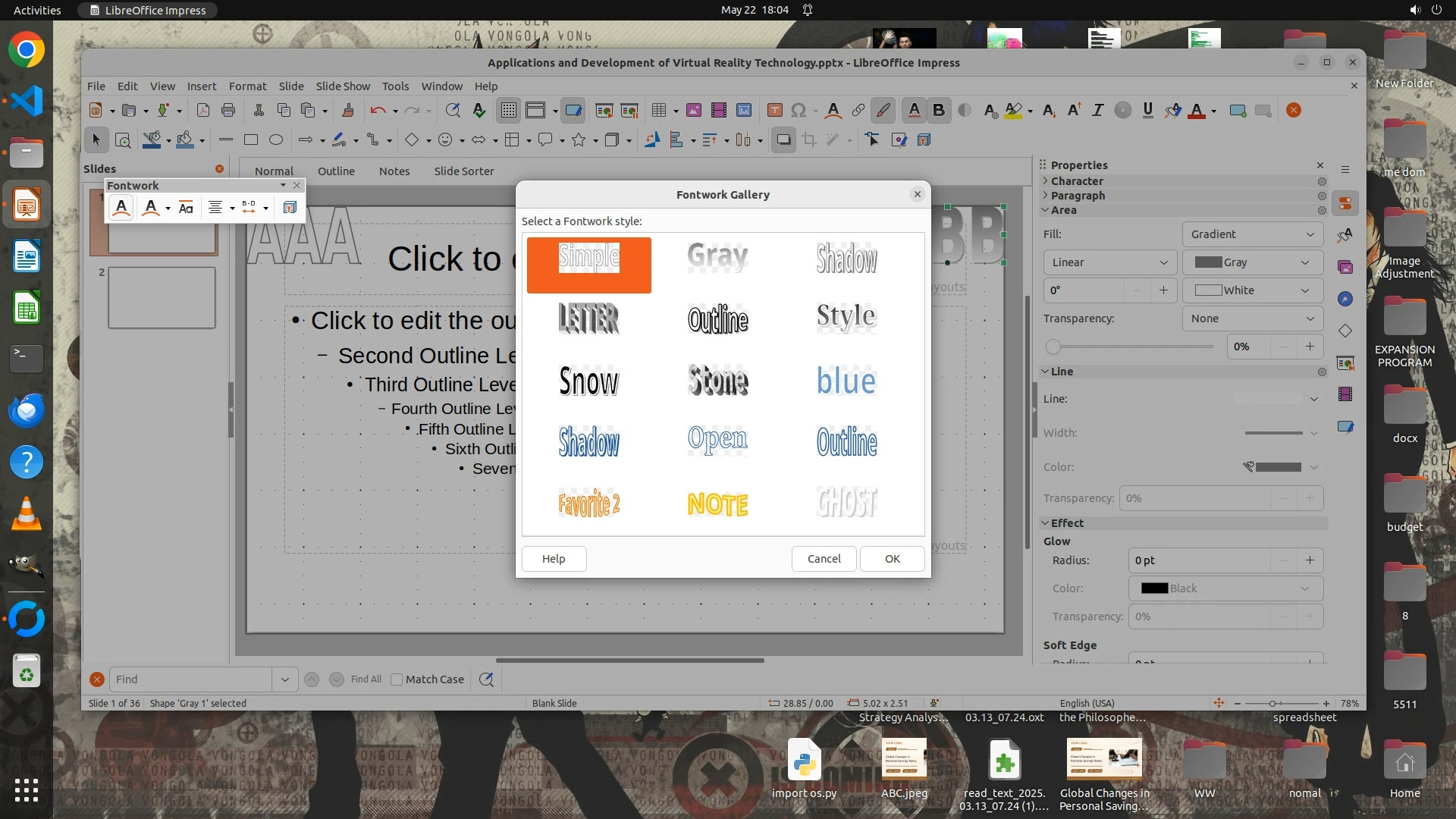
Task: Switch to the Slide Sorter tab
Action: [x=463, y=171]
